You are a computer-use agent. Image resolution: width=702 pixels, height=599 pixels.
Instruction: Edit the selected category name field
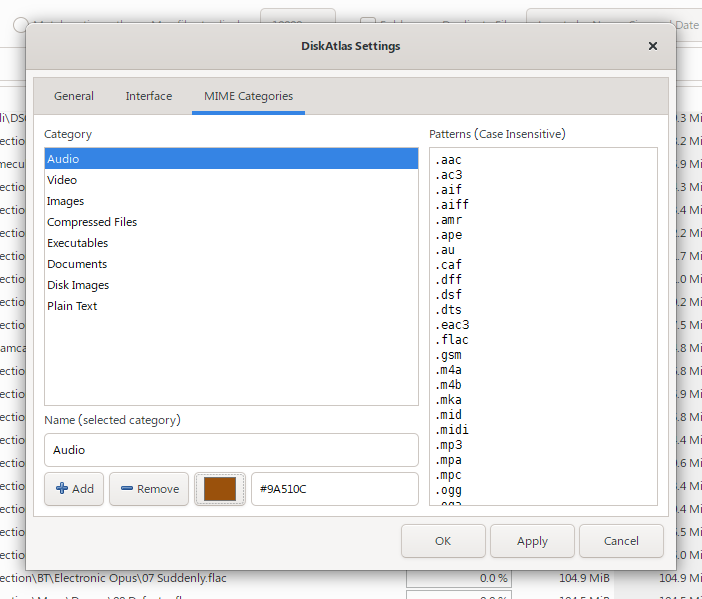[231, 449]
